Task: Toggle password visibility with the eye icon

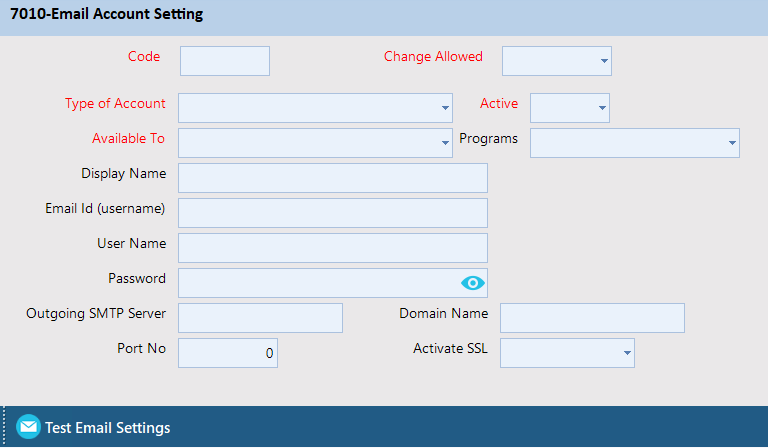Action: tap(472, 283)
